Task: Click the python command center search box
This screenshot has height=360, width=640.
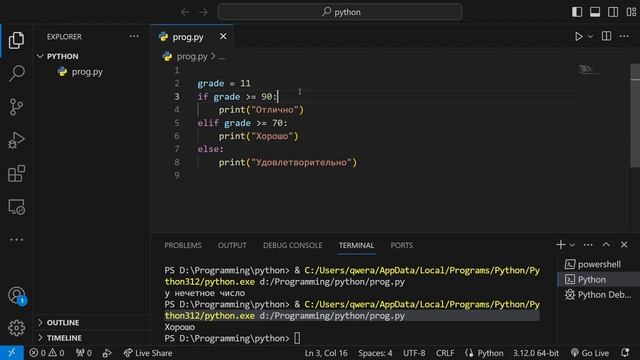Action: click(x=340, y=12)
